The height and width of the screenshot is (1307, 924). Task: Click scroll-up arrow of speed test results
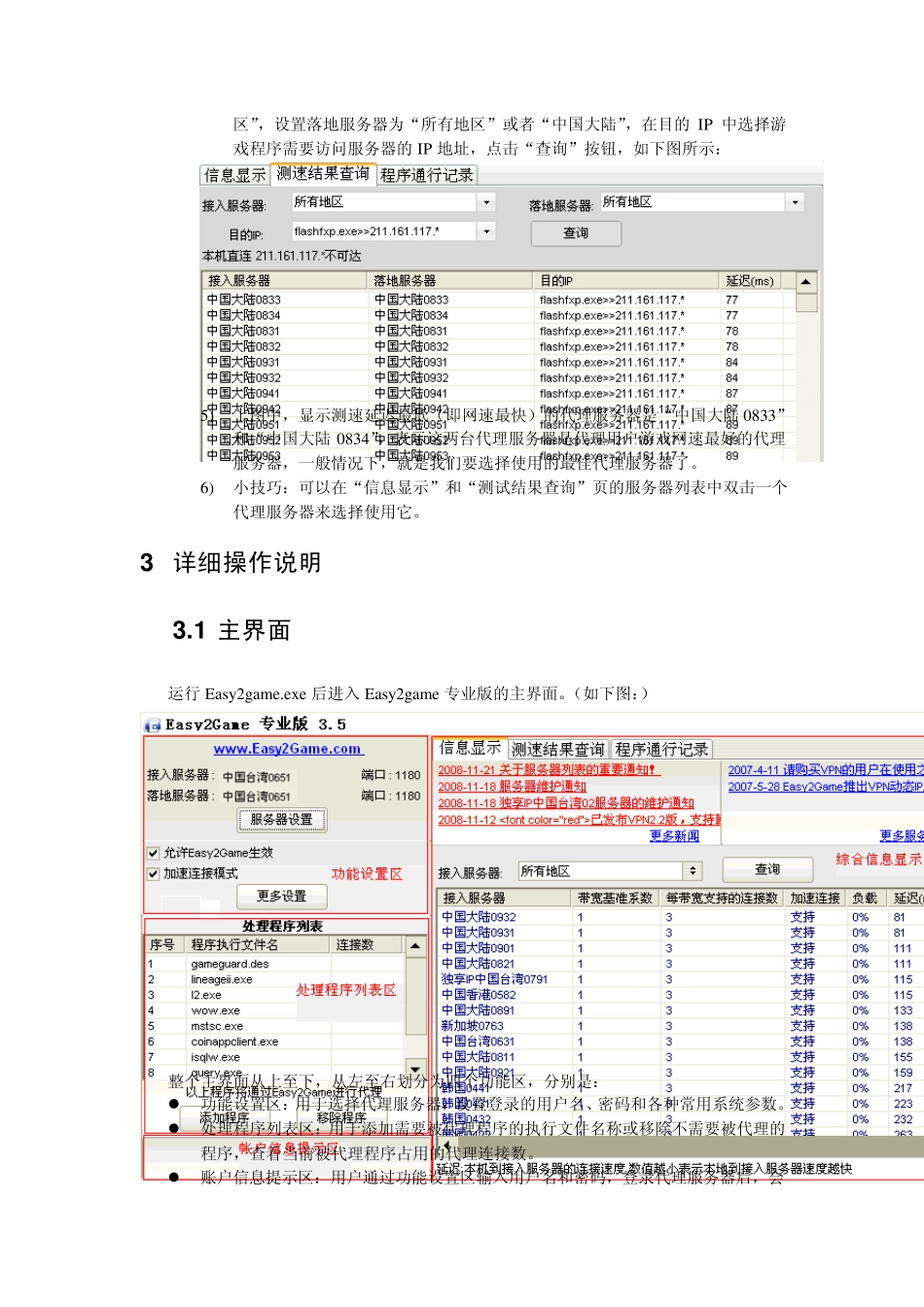click(805, 282)
